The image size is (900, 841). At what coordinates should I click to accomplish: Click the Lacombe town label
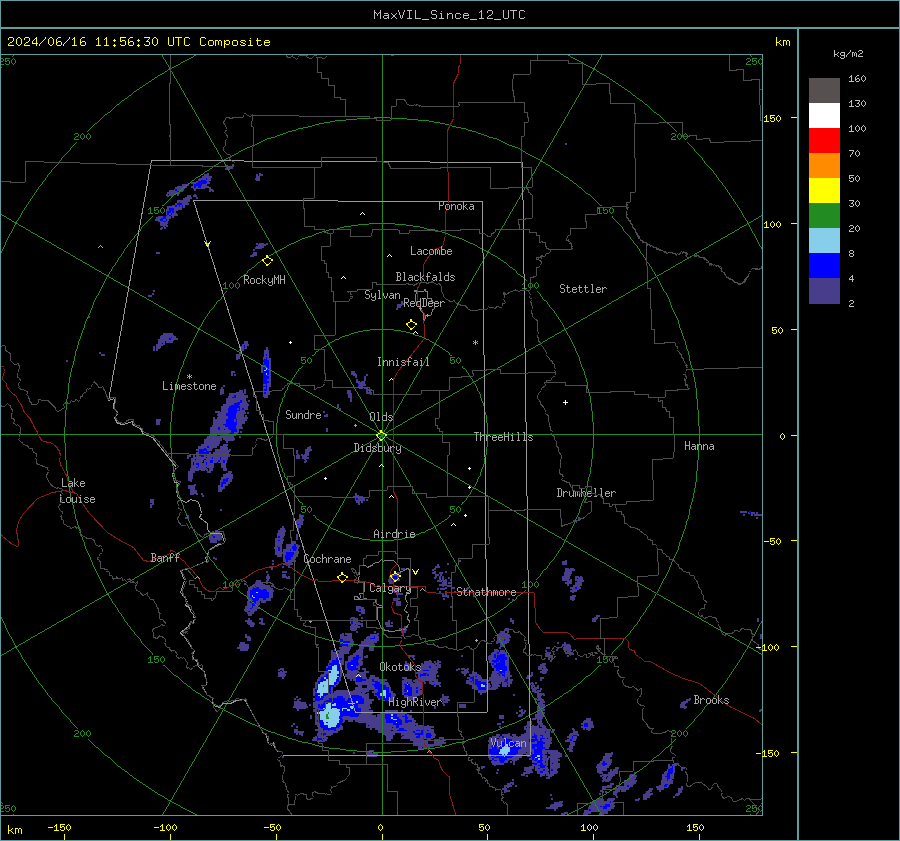point(431,251)
